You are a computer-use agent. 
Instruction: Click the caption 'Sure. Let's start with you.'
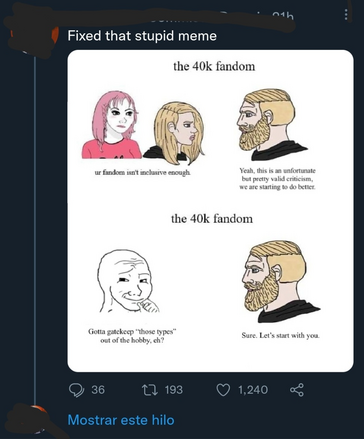pos(281,335)
